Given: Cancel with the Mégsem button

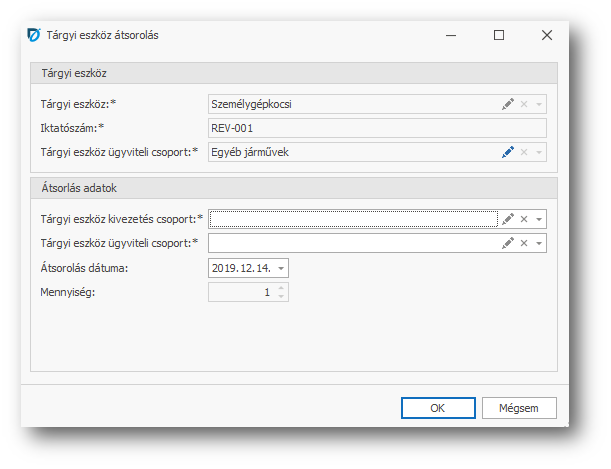Looking at the screenshot, I should (x=519, y=408).
